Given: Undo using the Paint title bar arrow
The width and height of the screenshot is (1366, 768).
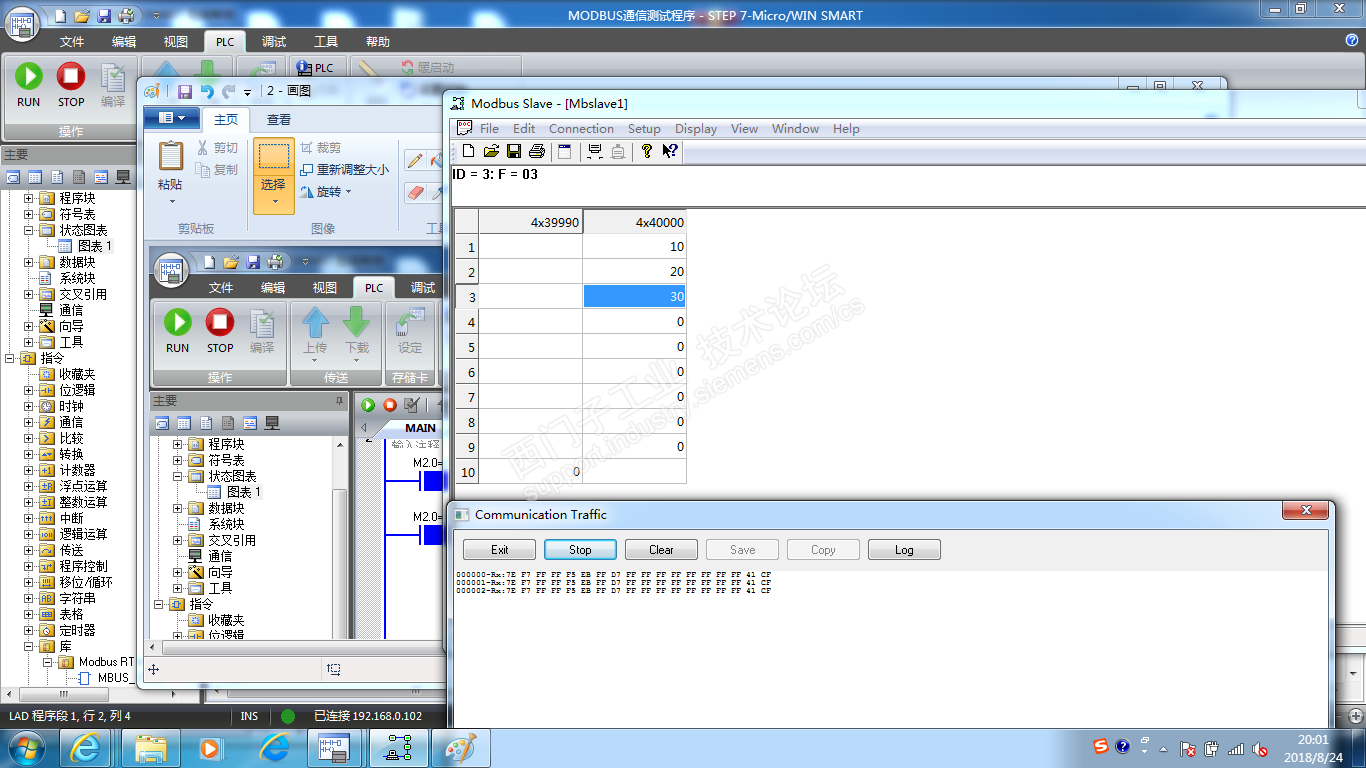Looking at the screenshot, I should [x=207, y=91].
